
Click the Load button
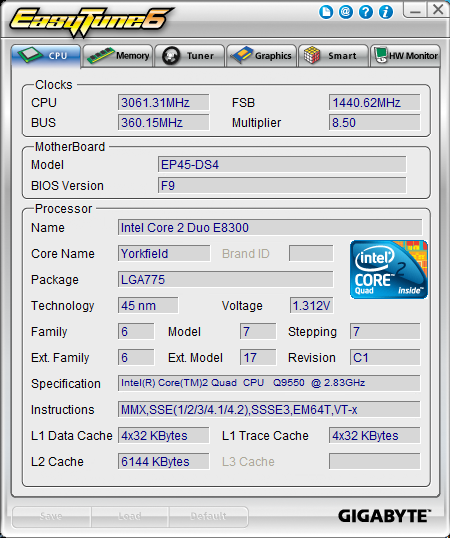click(130, 516)
